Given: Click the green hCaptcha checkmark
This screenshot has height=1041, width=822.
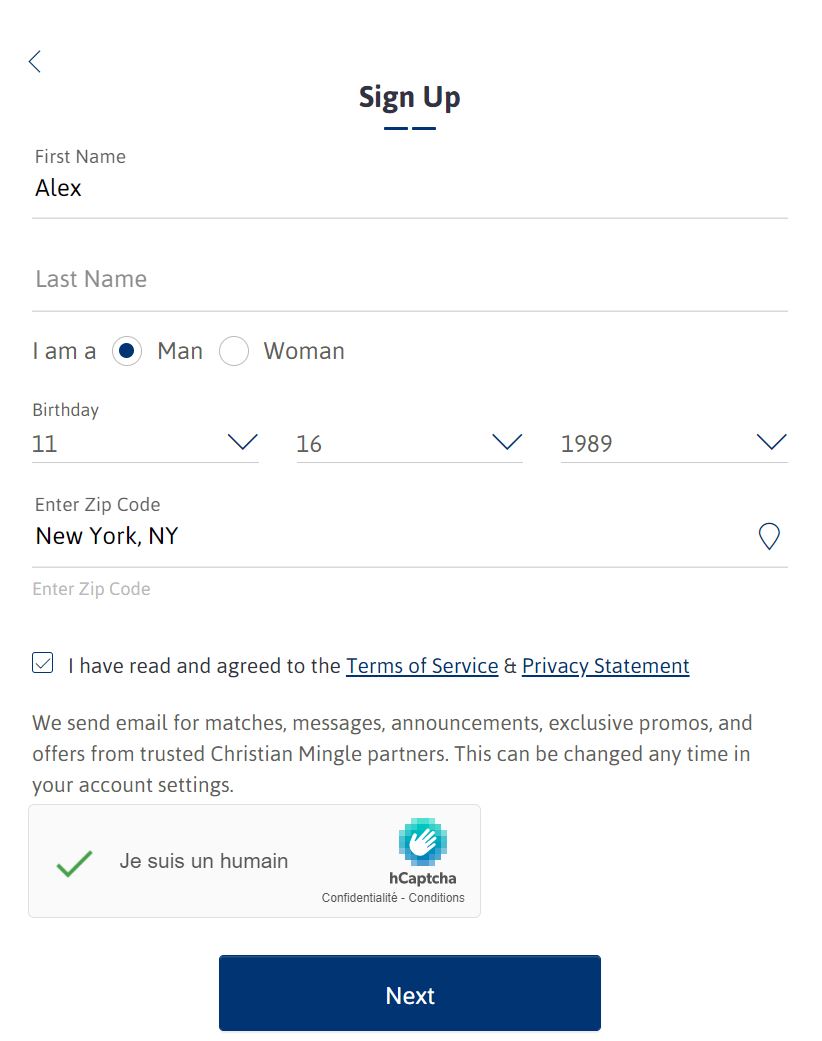Looking at the screenshot, I should click(74, 863).
